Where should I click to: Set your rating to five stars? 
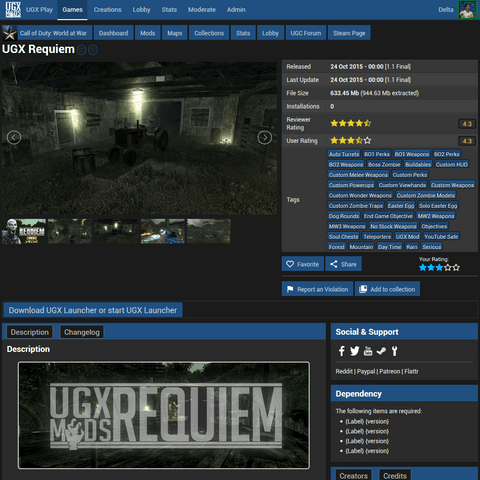456,267
